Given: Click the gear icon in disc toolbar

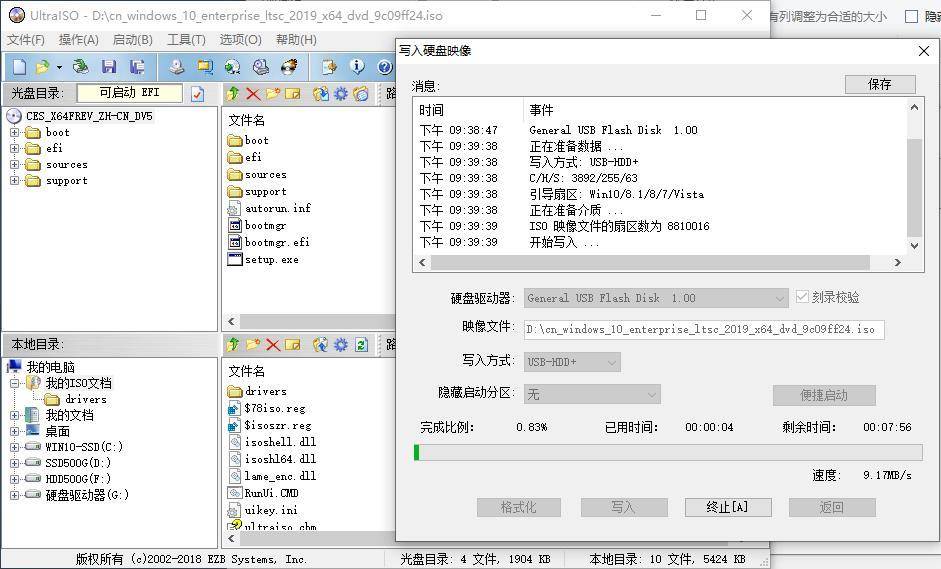Looking at the screenshot, I should click(341, 93).
